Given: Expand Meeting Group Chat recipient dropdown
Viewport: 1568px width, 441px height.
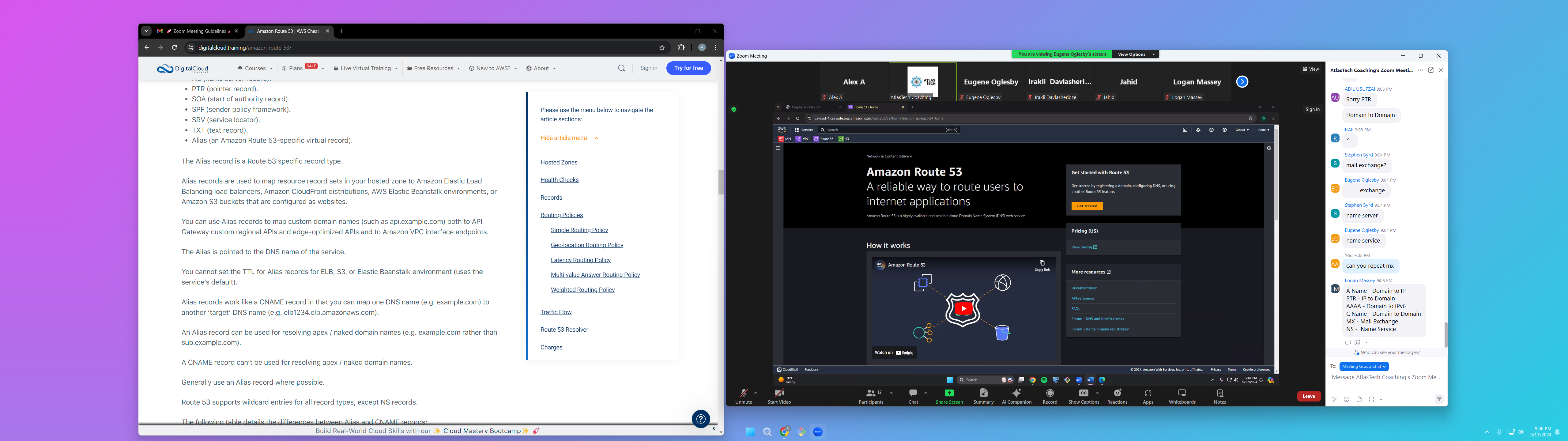Looking at the screenshot, I should pyautogui.click(x=1363, y=366).
